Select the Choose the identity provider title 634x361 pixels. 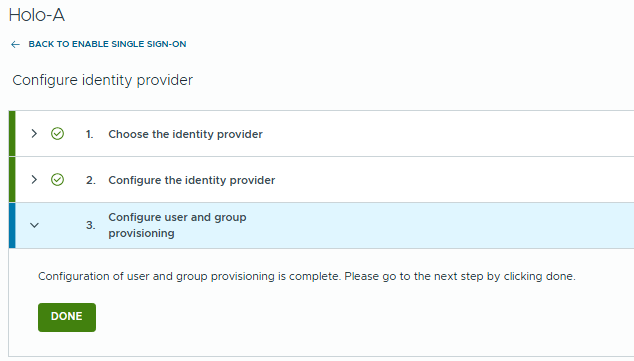(185, 134)
